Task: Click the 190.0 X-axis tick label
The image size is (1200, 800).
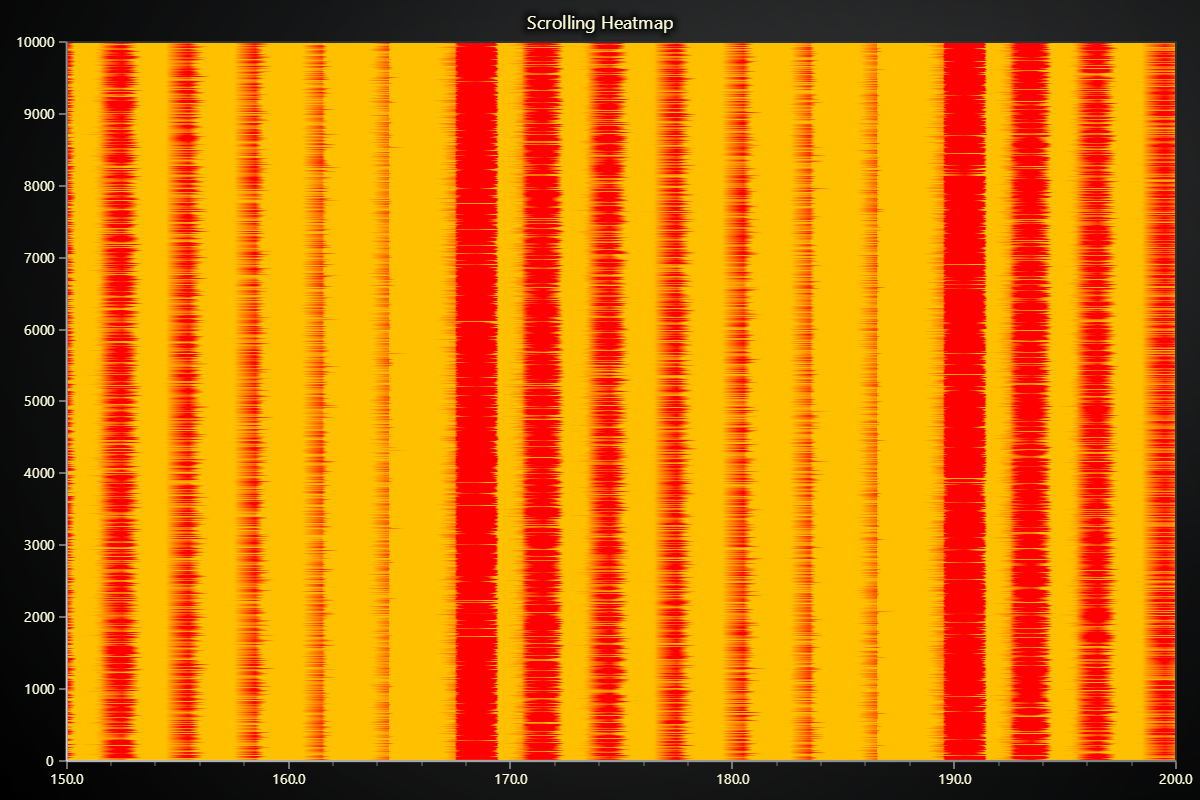Action: 954,779
